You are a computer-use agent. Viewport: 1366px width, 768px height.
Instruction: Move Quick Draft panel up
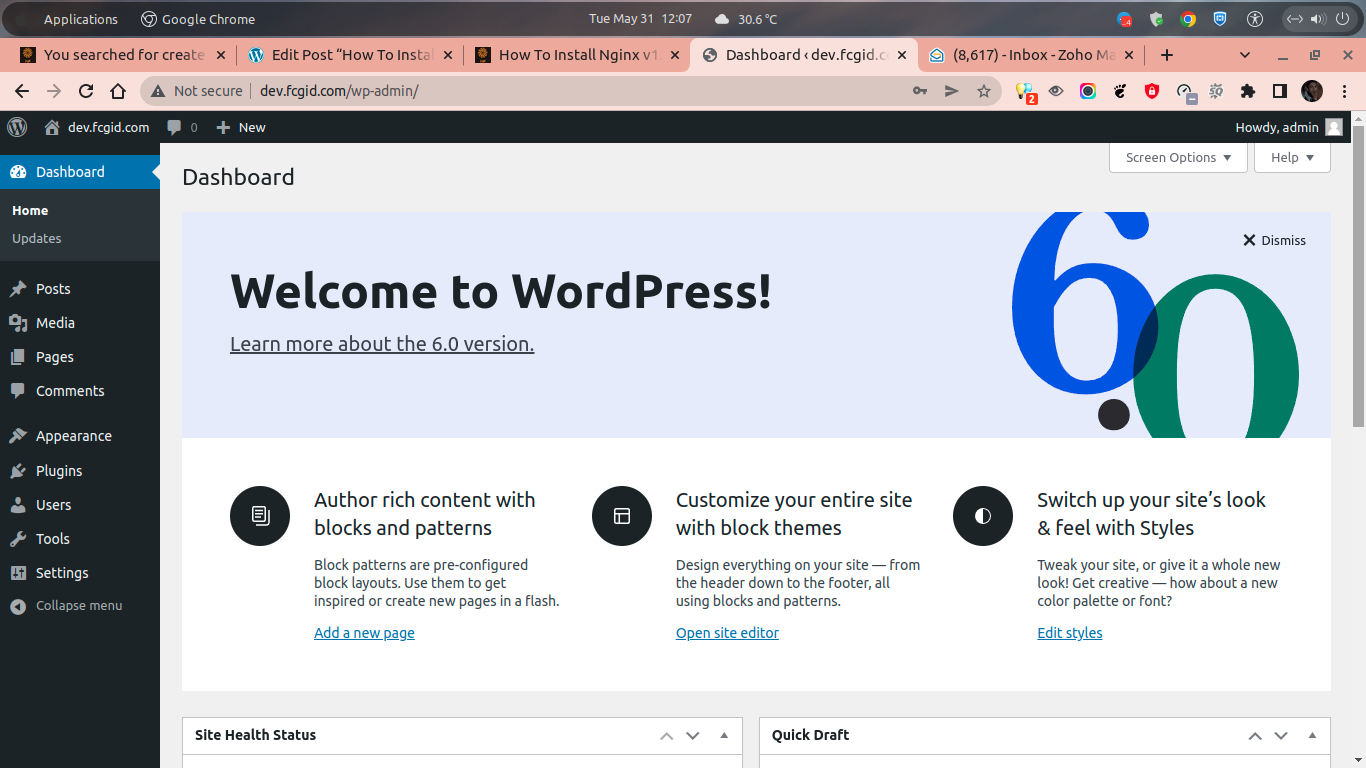[x=1255, y=736]
